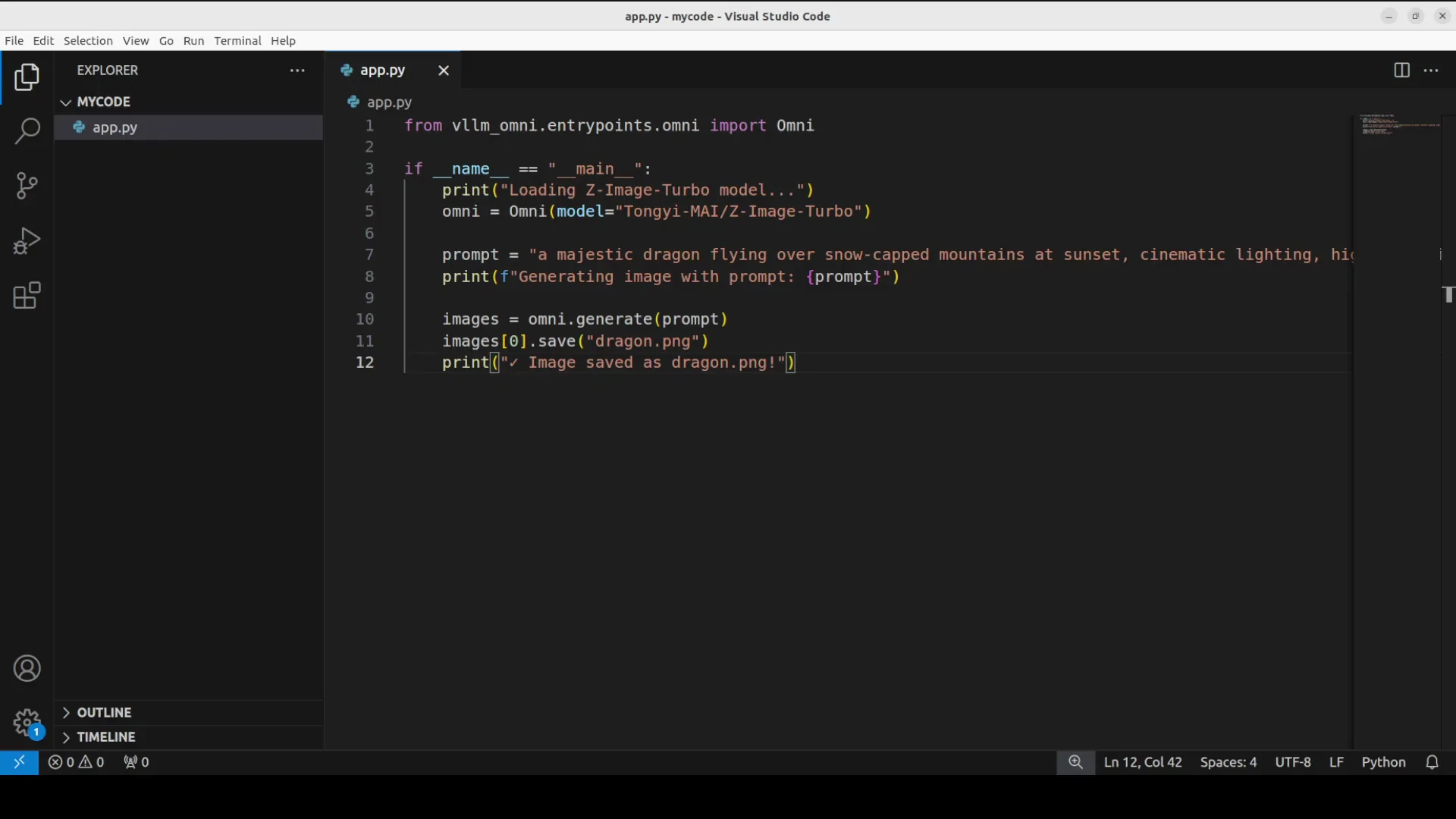Open the Selection menu
This screenshot has width=1456, height=819.
click(x=88, y=41)
